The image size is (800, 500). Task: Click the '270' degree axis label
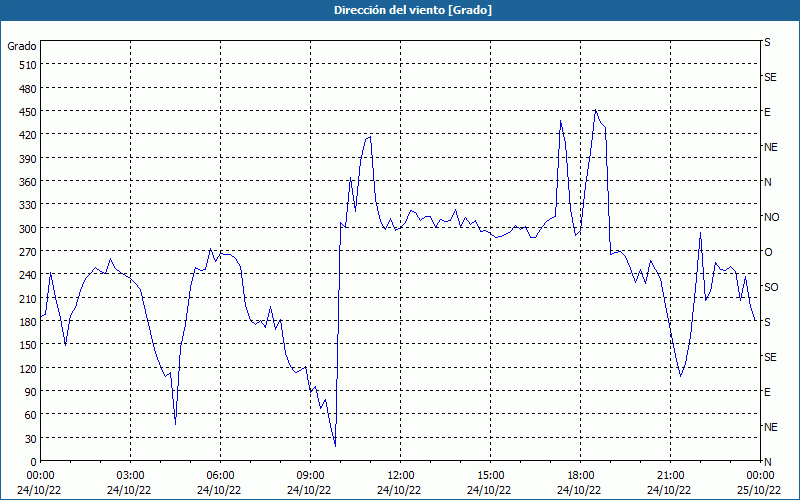point(29,252)
